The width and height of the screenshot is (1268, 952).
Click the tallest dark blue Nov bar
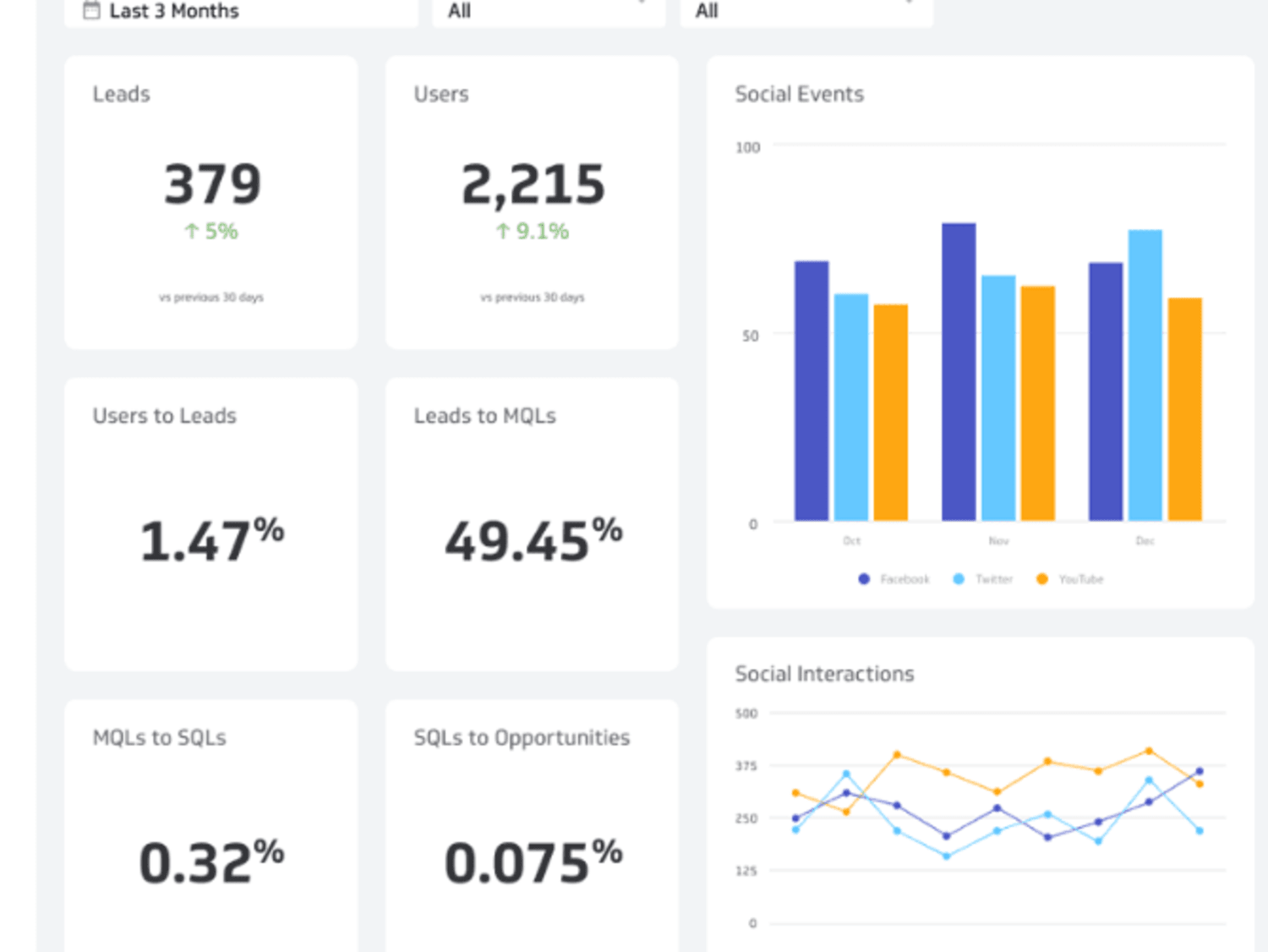click(x=959, y=372)
